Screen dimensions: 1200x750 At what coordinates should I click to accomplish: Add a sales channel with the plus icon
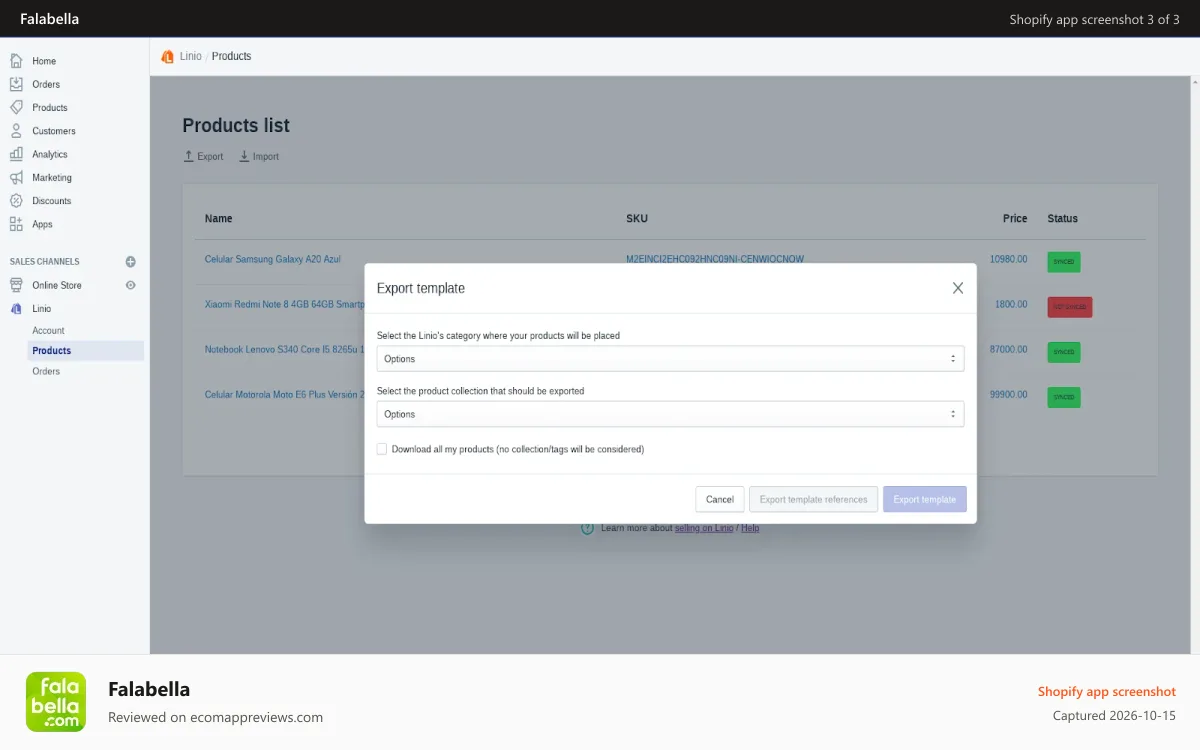[x=130, y=262]
